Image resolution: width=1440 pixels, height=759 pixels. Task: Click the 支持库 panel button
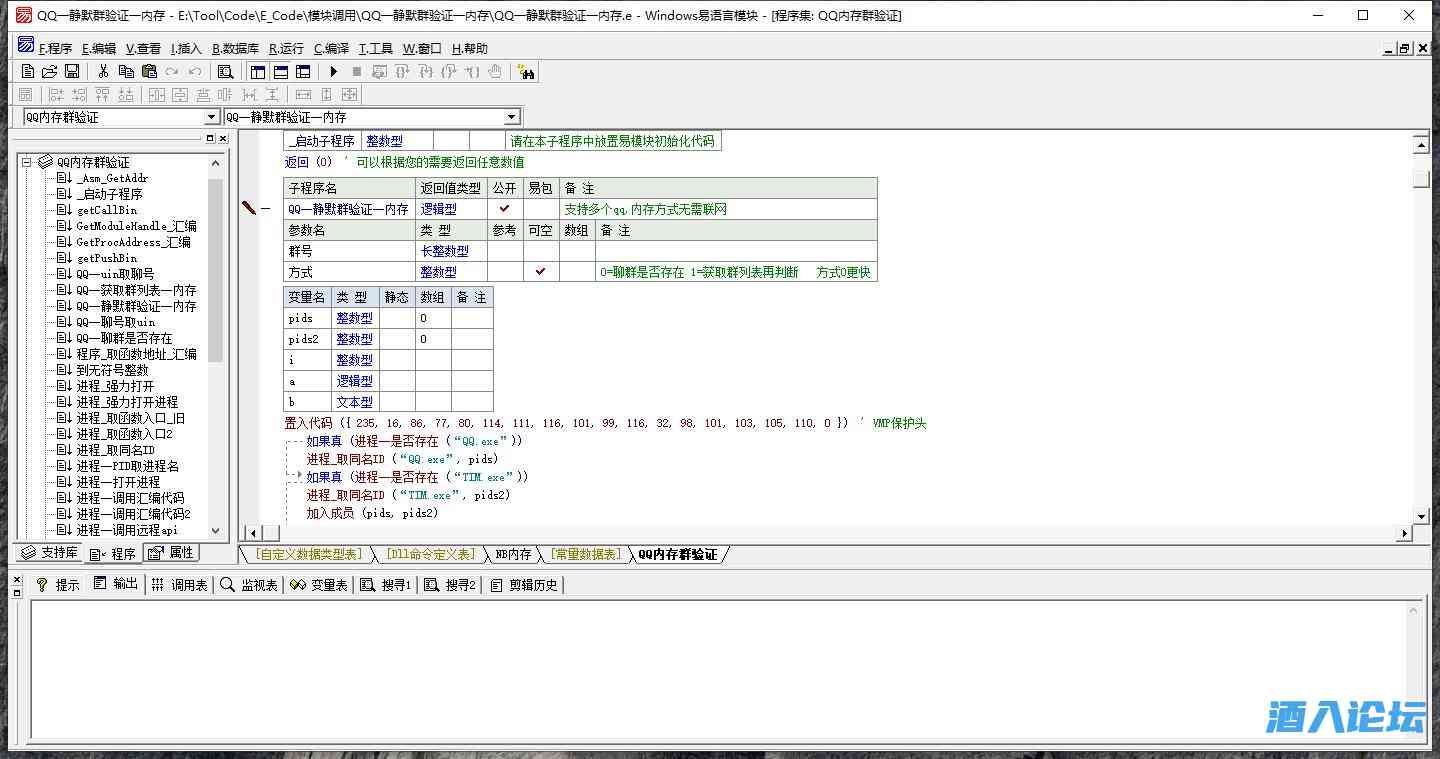[x=49, y=553]
